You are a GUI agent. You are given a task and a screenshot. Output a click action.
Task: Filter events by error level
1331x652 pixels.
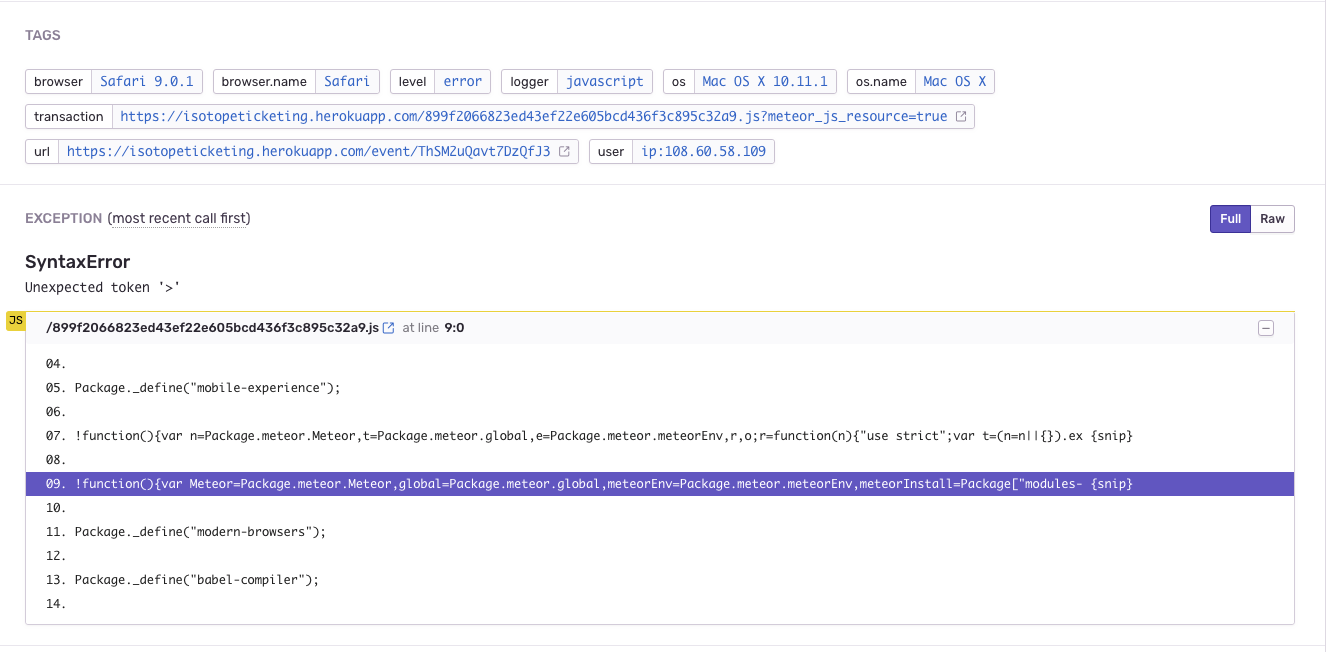tap(462, 81)
